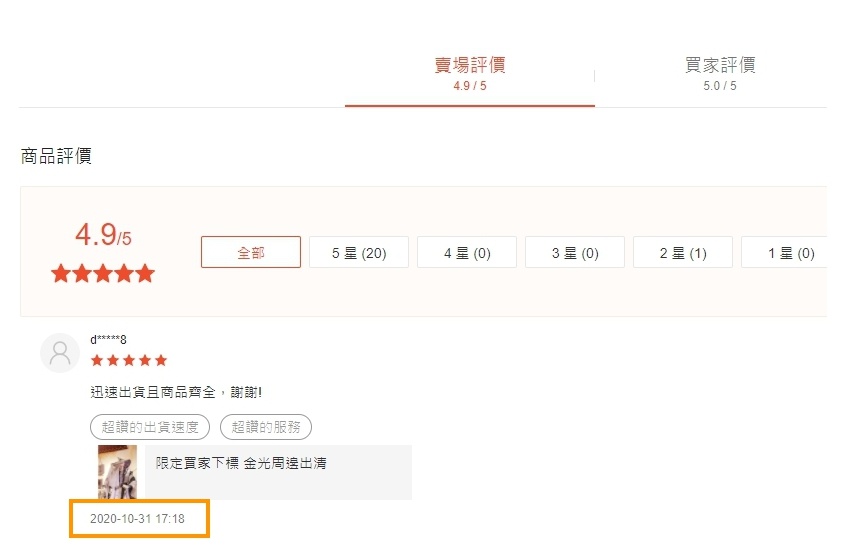Open the reviewed product thumbnail image

[x=117, y=472]
